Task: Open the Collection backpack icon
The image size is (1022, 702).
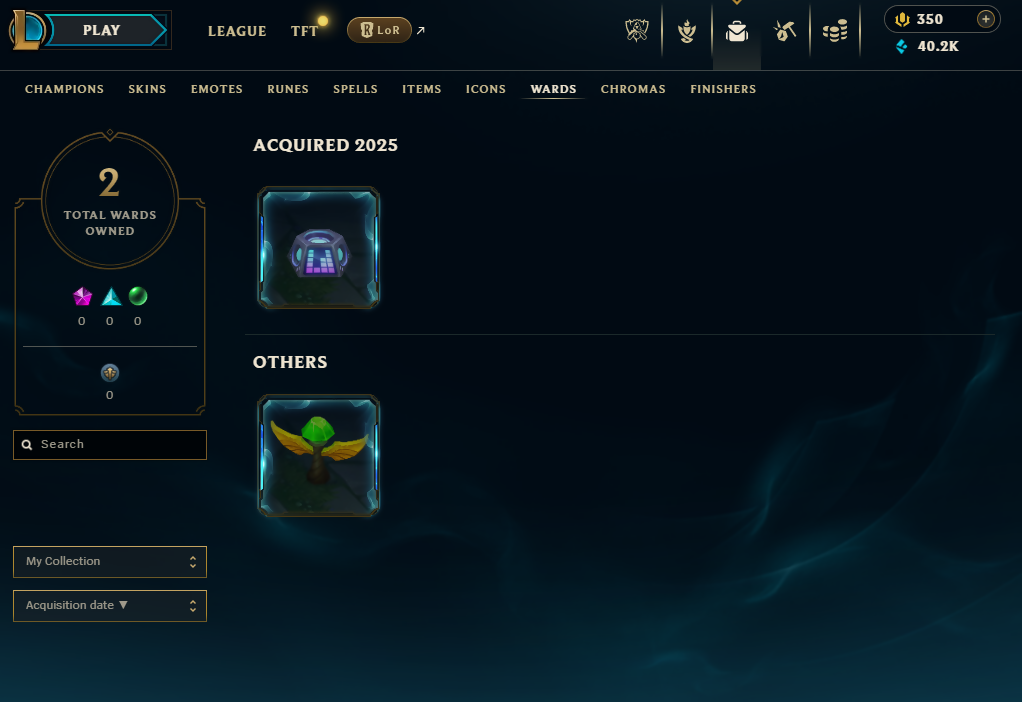Action: pos(737,31)
